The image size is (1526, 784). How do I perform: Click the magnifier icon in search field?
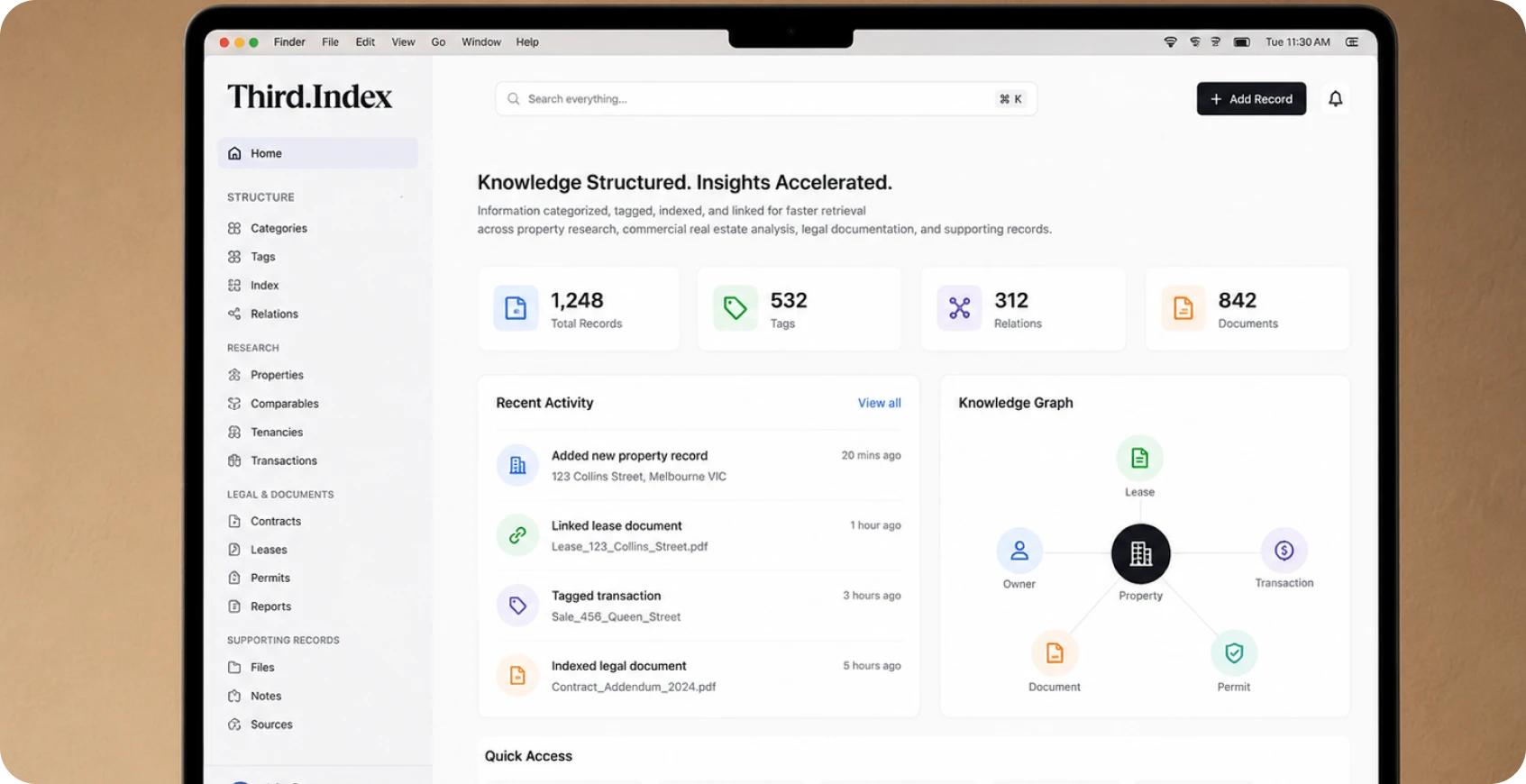[x=513, y=99]
